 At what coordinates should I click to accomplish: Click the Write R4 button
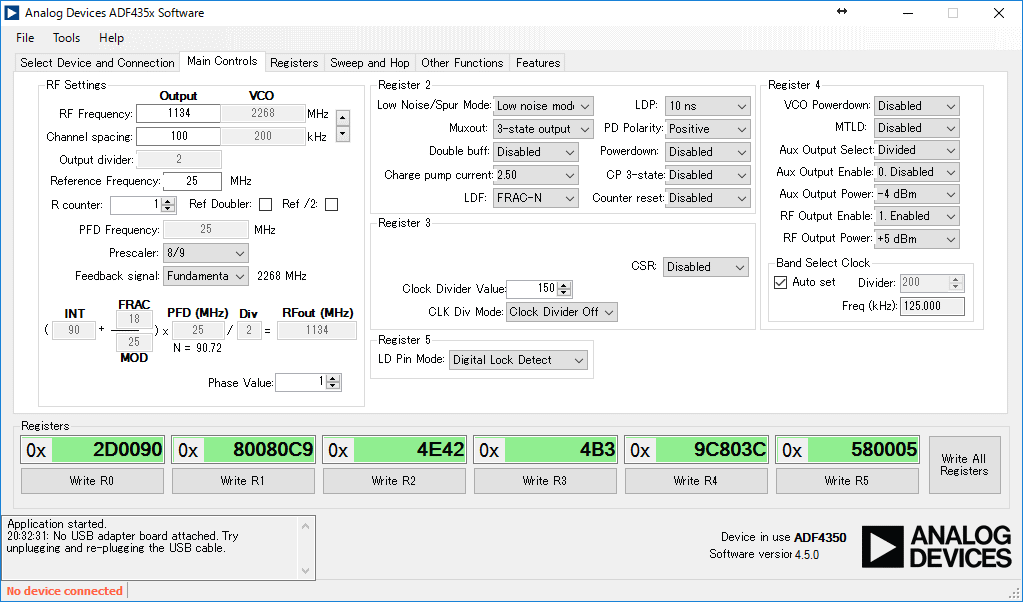click(x=696, y=481)
